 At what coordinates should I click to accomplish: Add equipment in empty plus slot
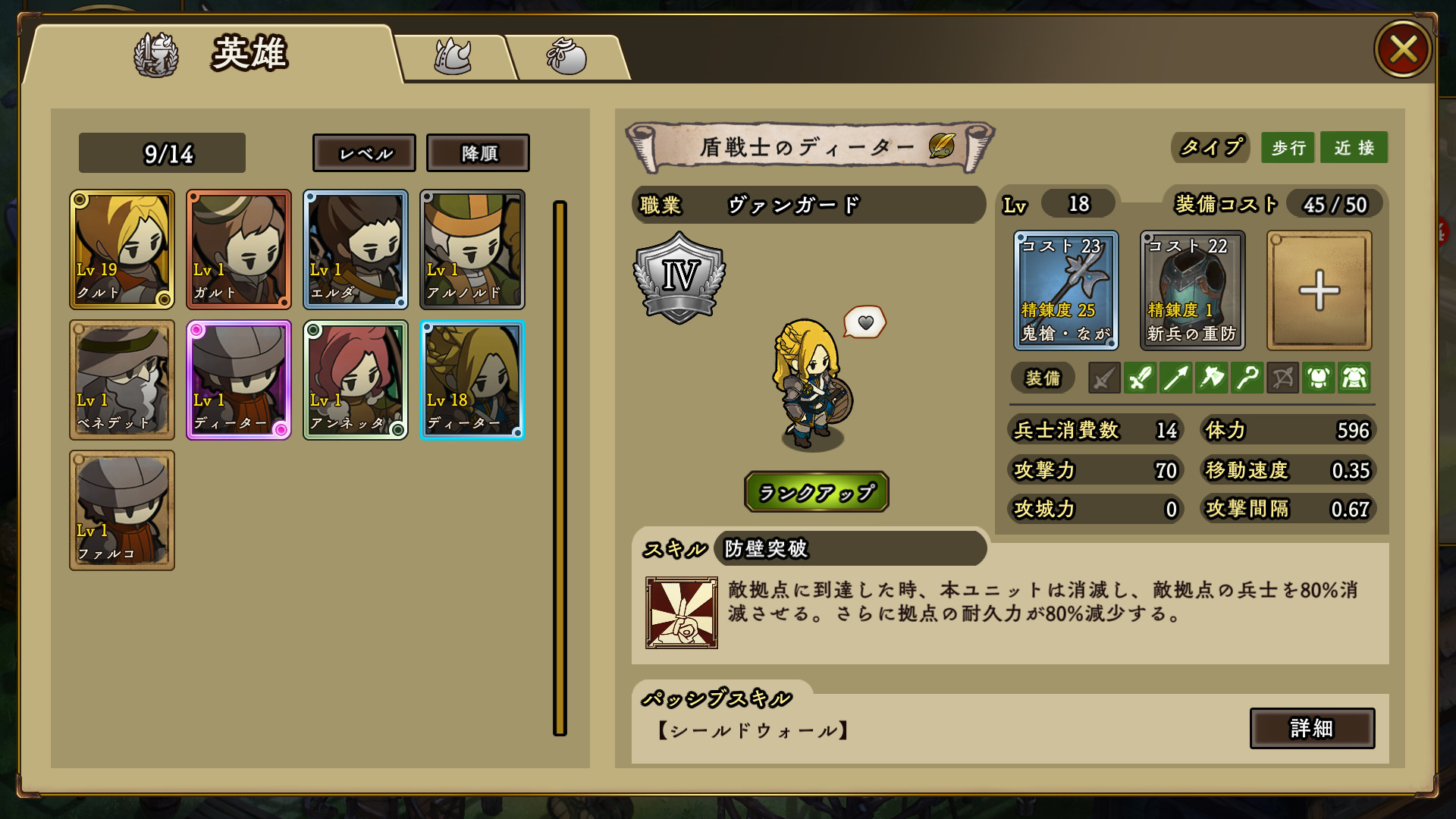(1319, 290)
